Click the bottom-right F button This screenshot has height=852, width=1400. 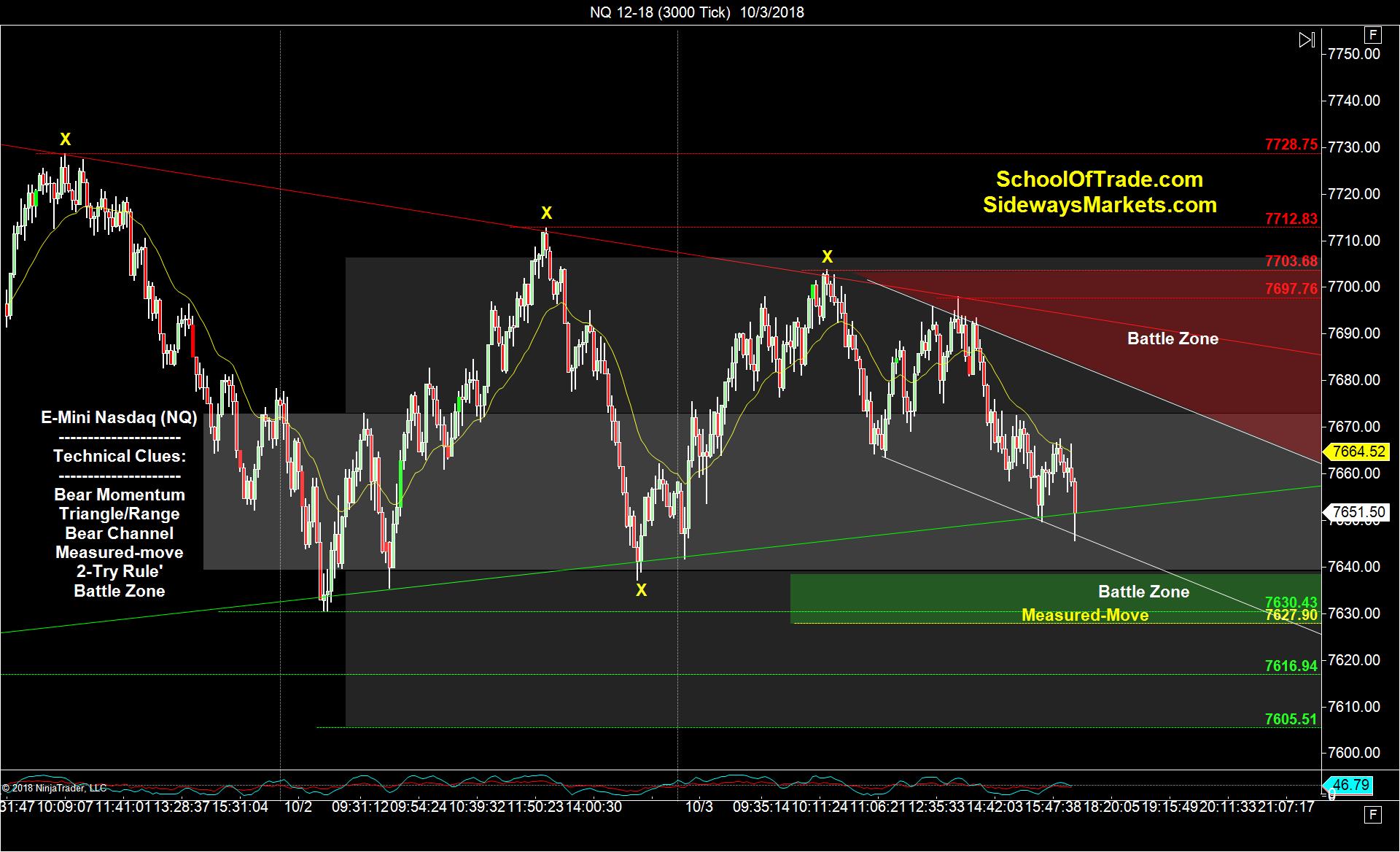(x=1373, y=816)
